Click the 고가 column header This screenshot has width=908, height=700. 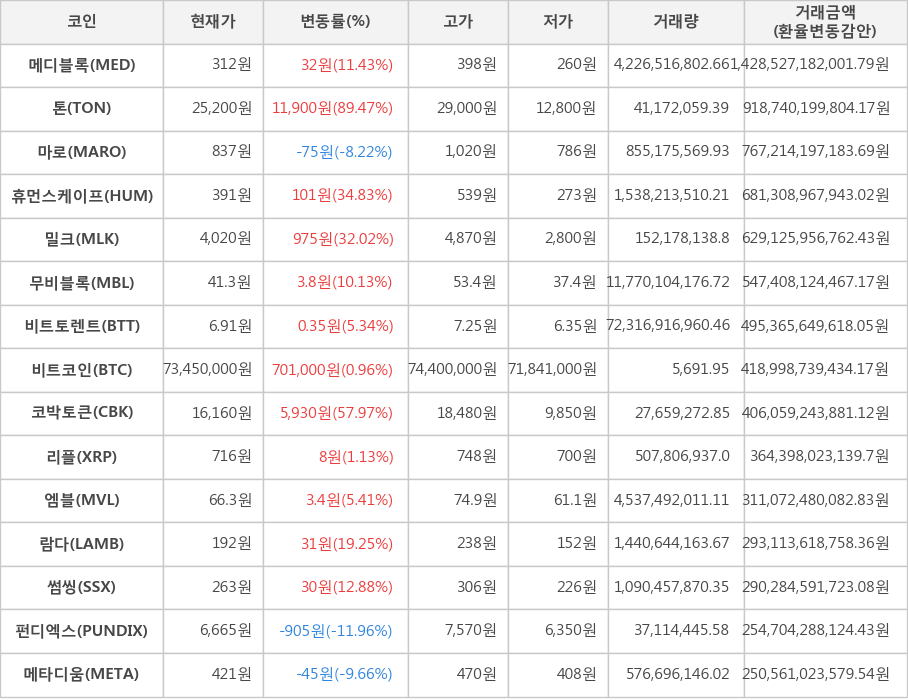click(x=458, y=22)
